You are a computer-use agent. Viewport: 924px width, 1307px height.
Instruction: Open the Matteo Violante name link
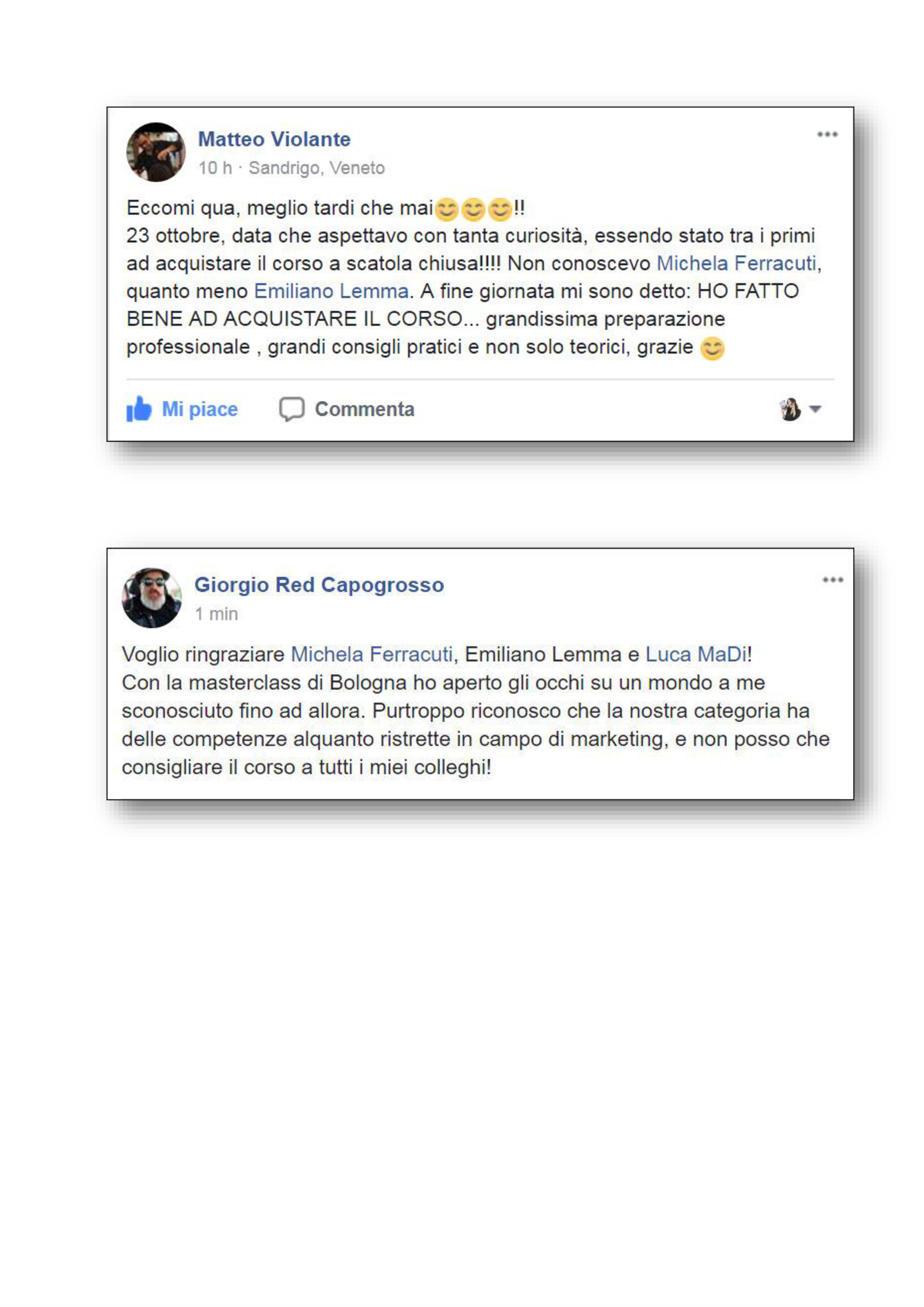click(x=274, y=139)
